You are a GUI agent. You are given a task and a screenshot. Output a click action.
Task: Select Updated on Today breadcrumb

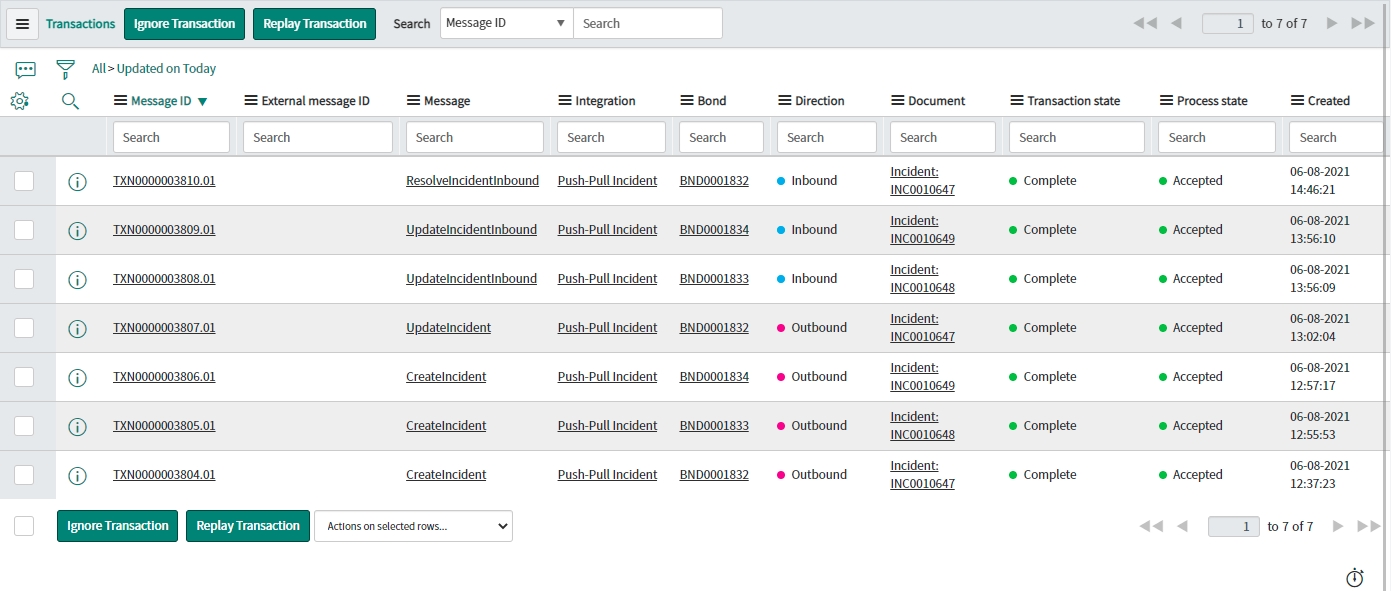166,69
